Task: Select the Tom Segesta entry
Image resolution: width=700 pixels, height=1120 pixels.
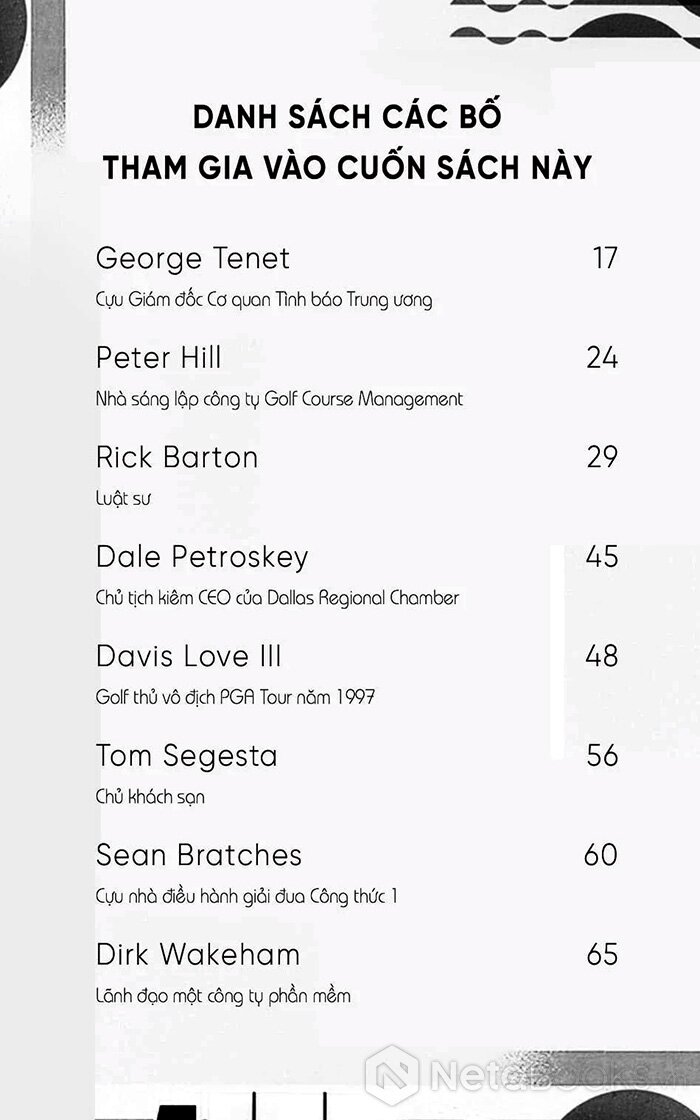Action: pyautogui.click(x=186, y=755)
